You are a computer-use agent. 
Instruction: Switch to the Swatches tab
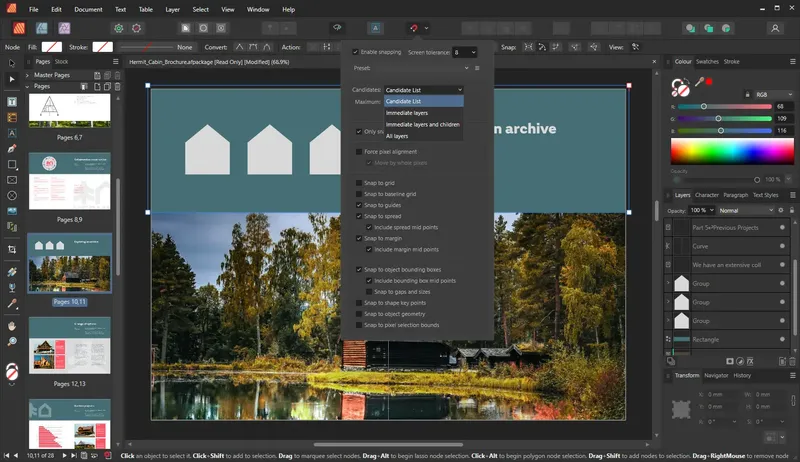coord(707,62)
